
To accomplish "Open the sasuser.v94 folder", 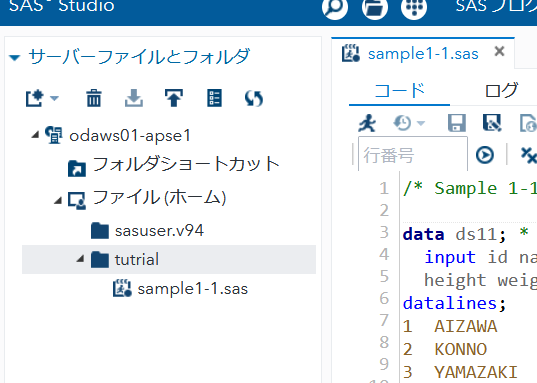I will pyautogui.click(x=159, y=231).
